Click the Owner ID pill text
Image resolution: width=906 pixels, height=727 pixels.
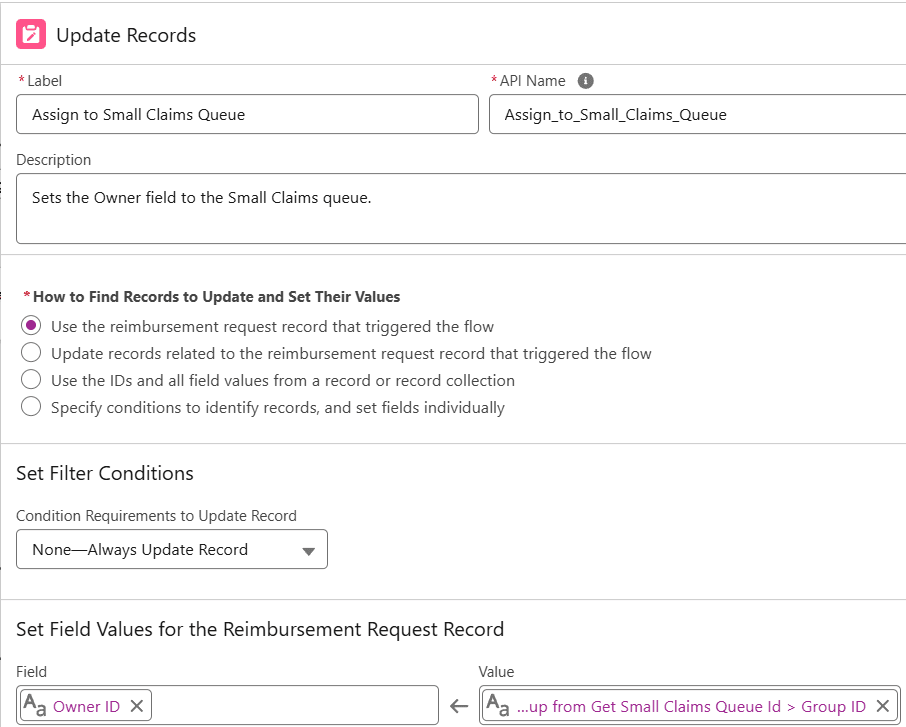tap(86, 706)
